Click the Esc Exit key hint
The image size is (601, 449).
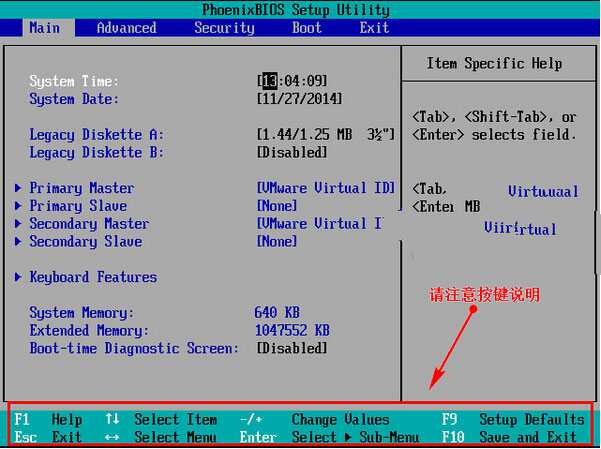click(48, 437)
